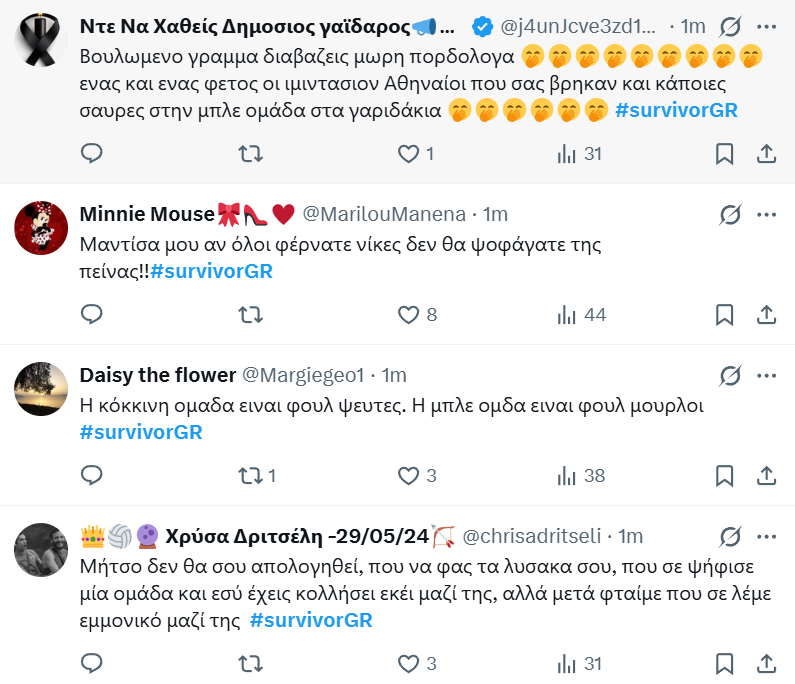795x684 pixels.
Task: Bookmark the Minnie Mouse tweet
Action: pyautogui.click(x=725, y=314)
